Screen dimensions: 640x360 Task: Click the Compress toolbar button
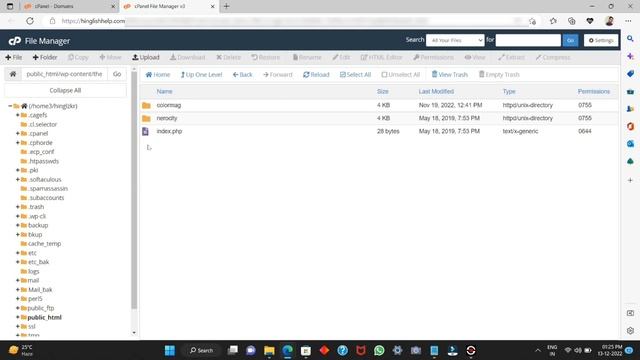pos(553,58)
